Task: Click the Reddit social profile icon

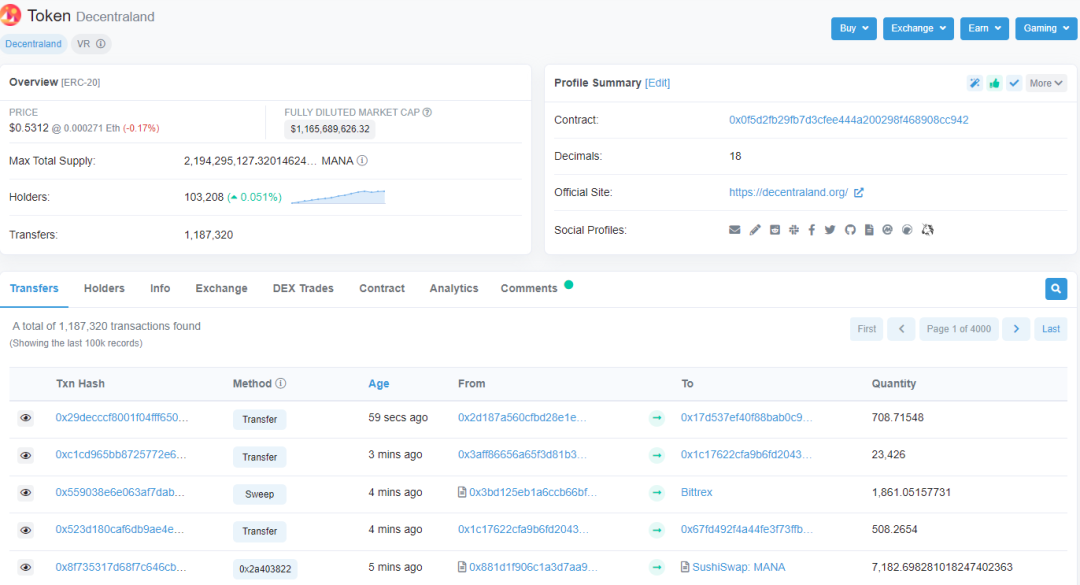Action: pos(773,230)
